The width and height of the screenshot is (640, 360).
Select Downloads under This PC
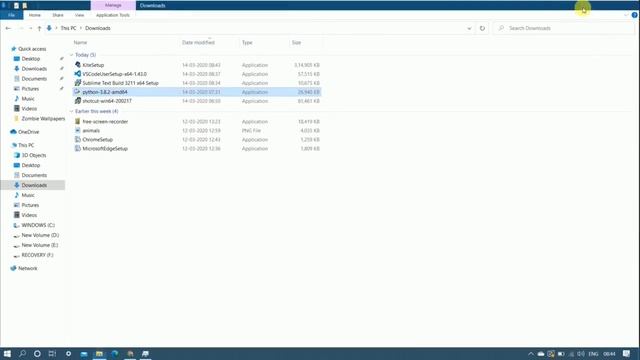(x=34, y=185)
